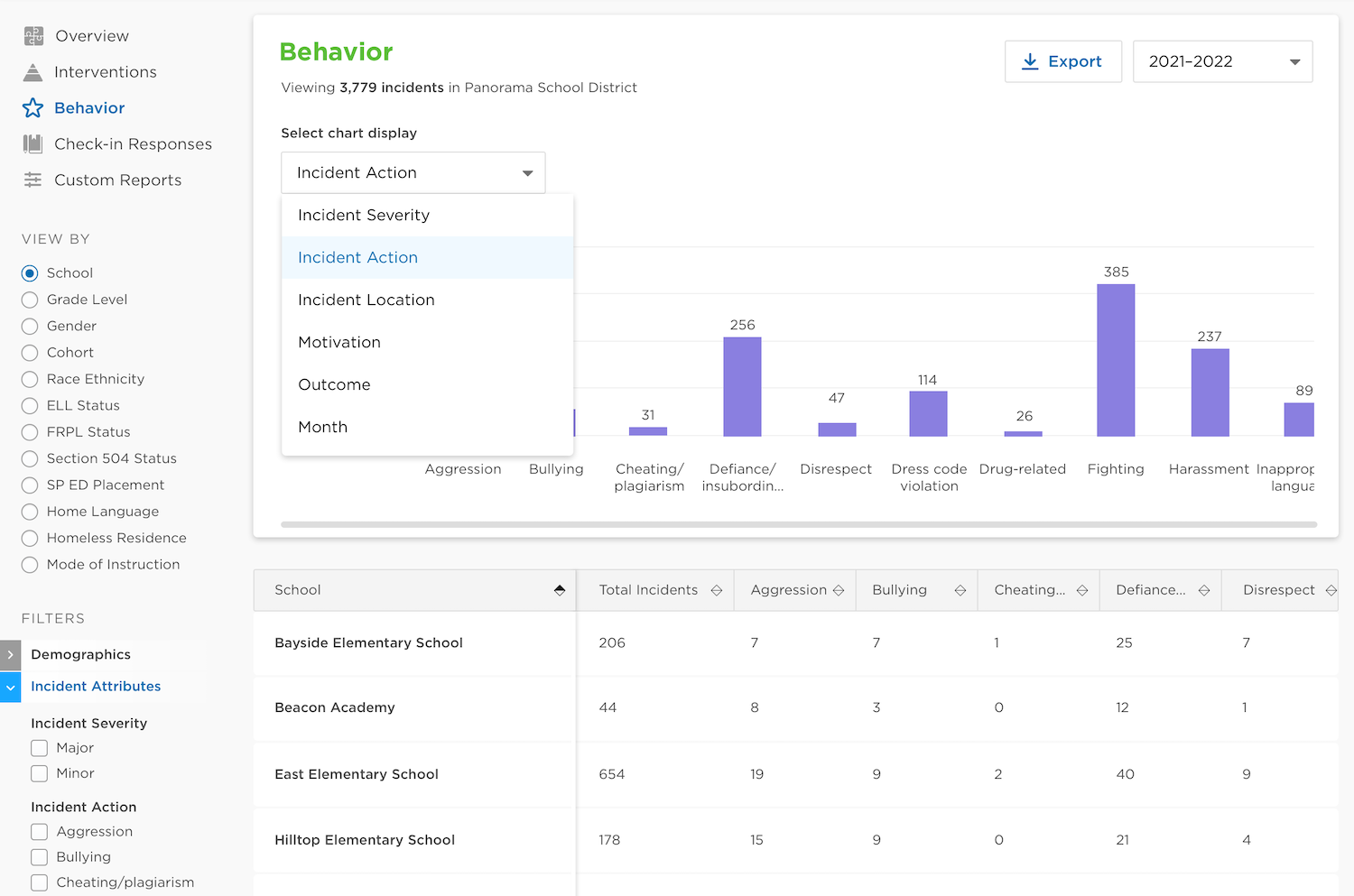Screen dimensions: 1354x896
Task: Choose Incident Action from dropdown list
Action: [428, 257]
